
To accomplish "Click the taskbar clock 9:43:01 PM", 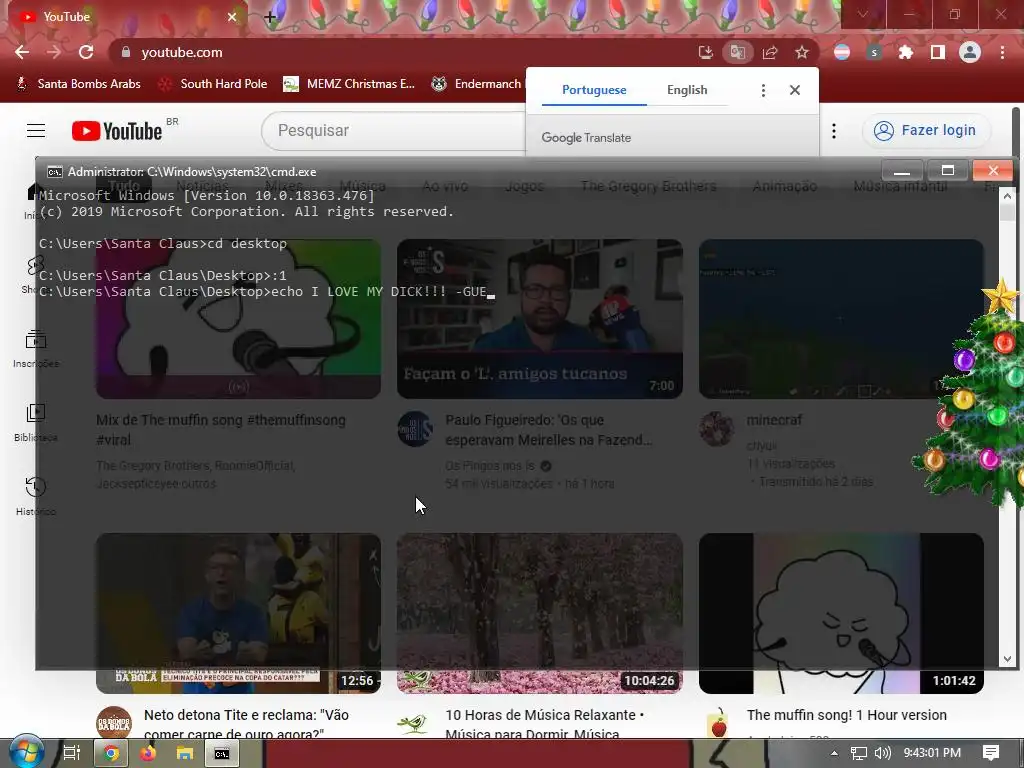I will (932, 753).
